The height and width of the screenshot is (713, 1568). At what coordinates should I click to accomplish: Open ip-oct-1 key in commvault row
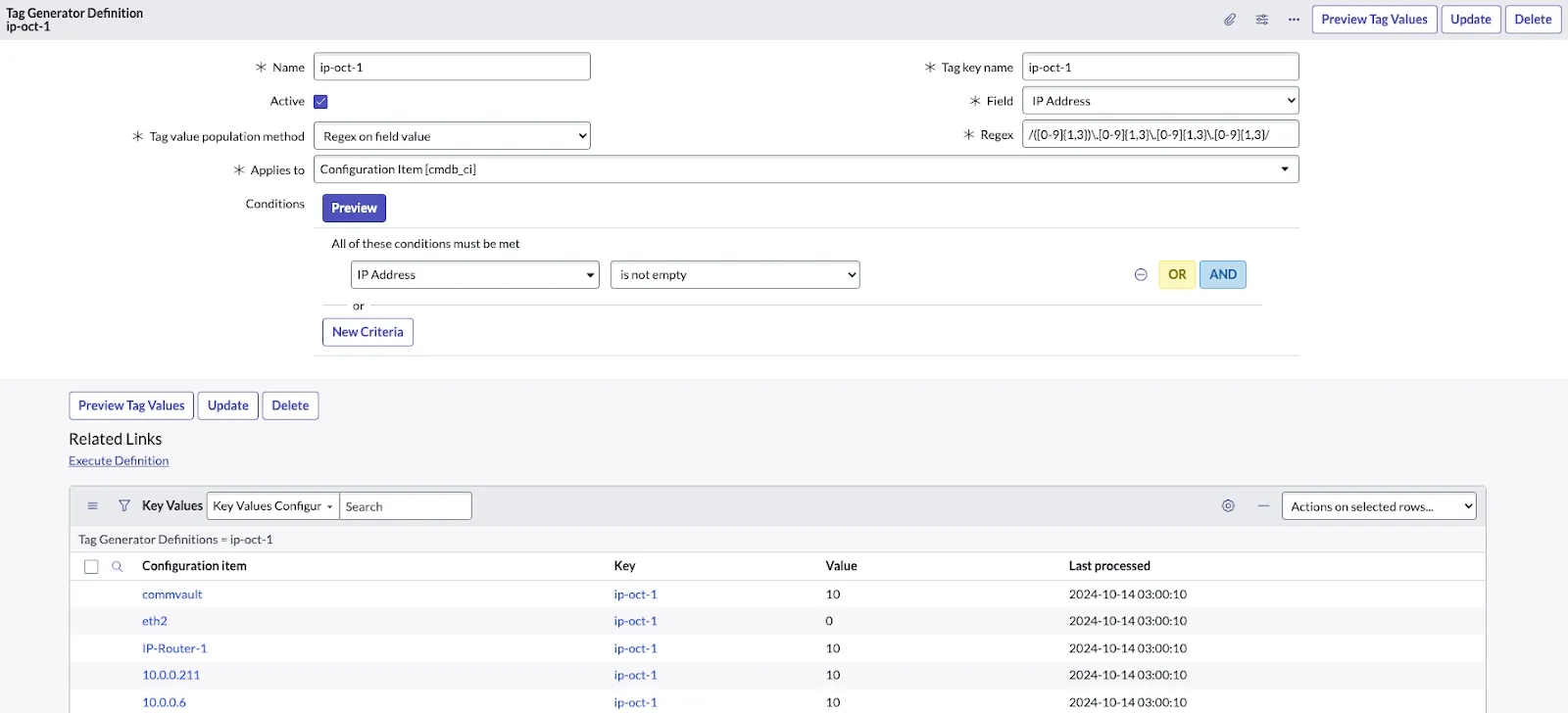tap(636, 594)
